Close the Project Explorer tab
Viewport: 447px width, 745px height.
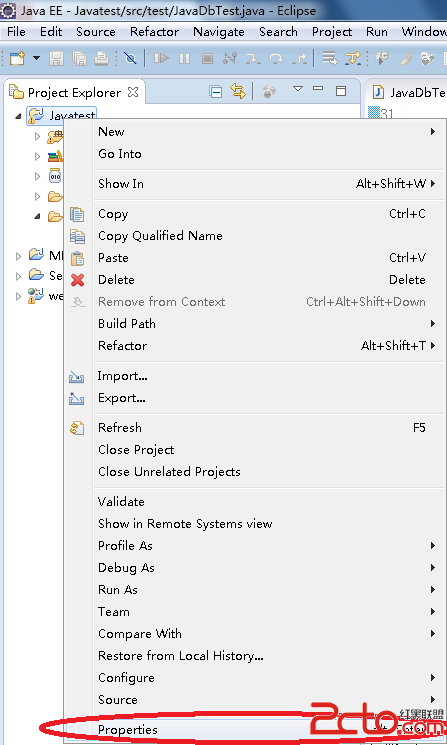(x=133, y=92)
